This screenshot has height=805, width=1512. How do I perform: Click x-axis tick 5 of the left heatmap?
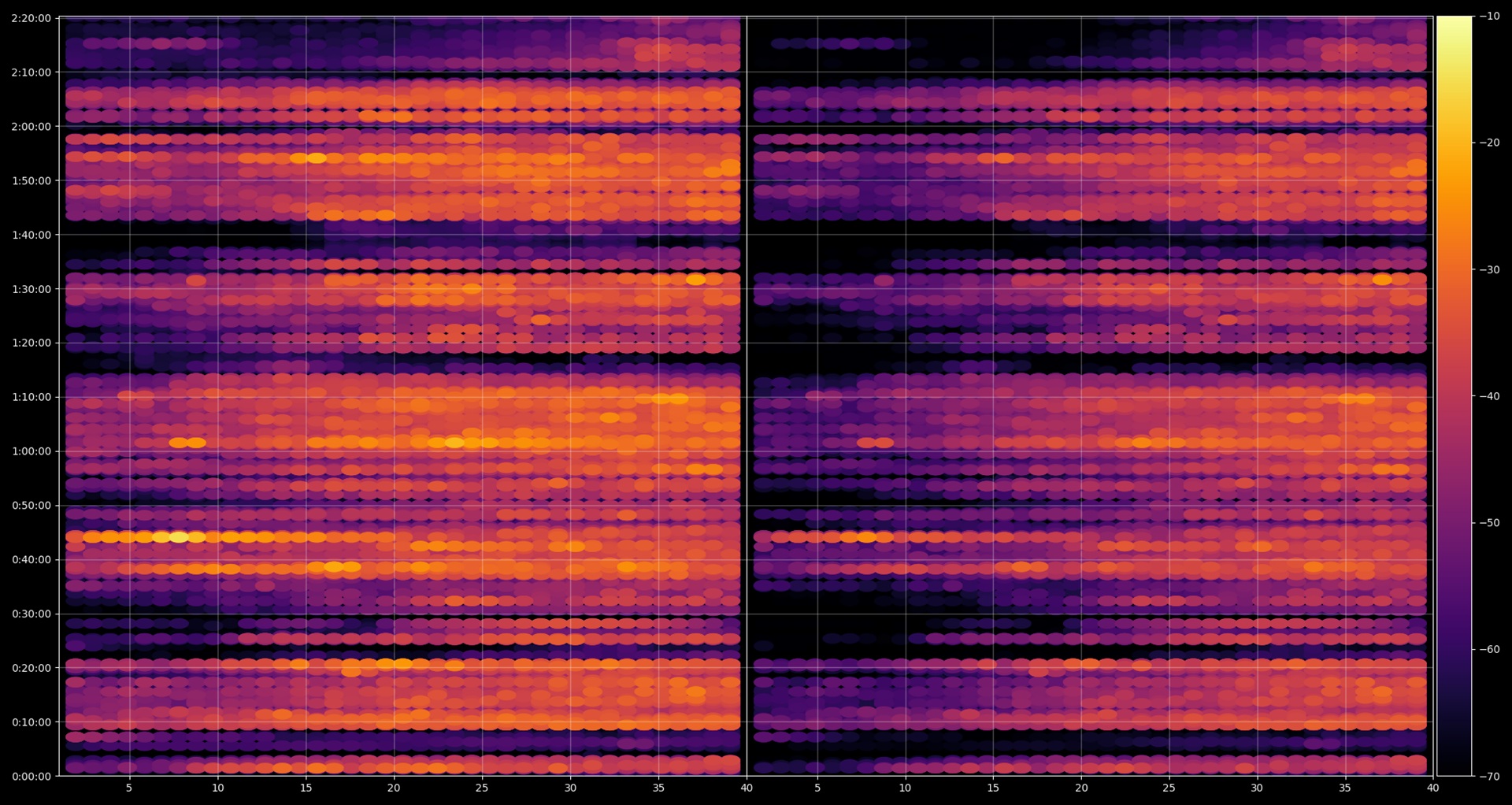[x=129, y=788]
